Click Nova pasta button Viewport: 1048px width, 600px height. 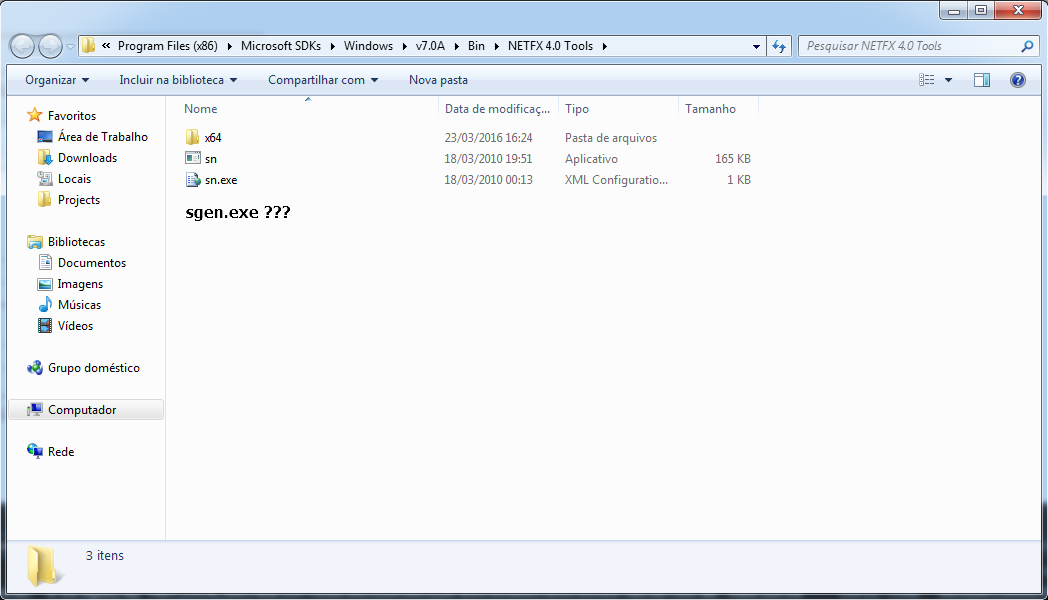click(438, 80)
